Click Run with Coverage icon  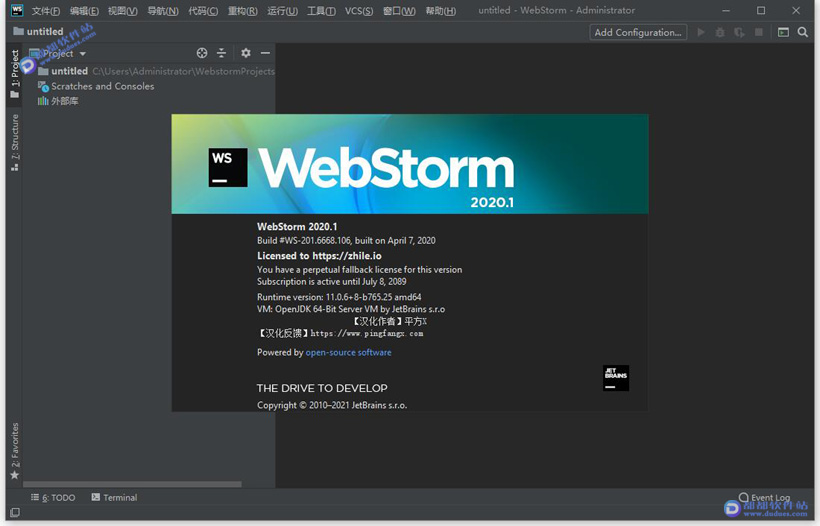coord(739,32)
